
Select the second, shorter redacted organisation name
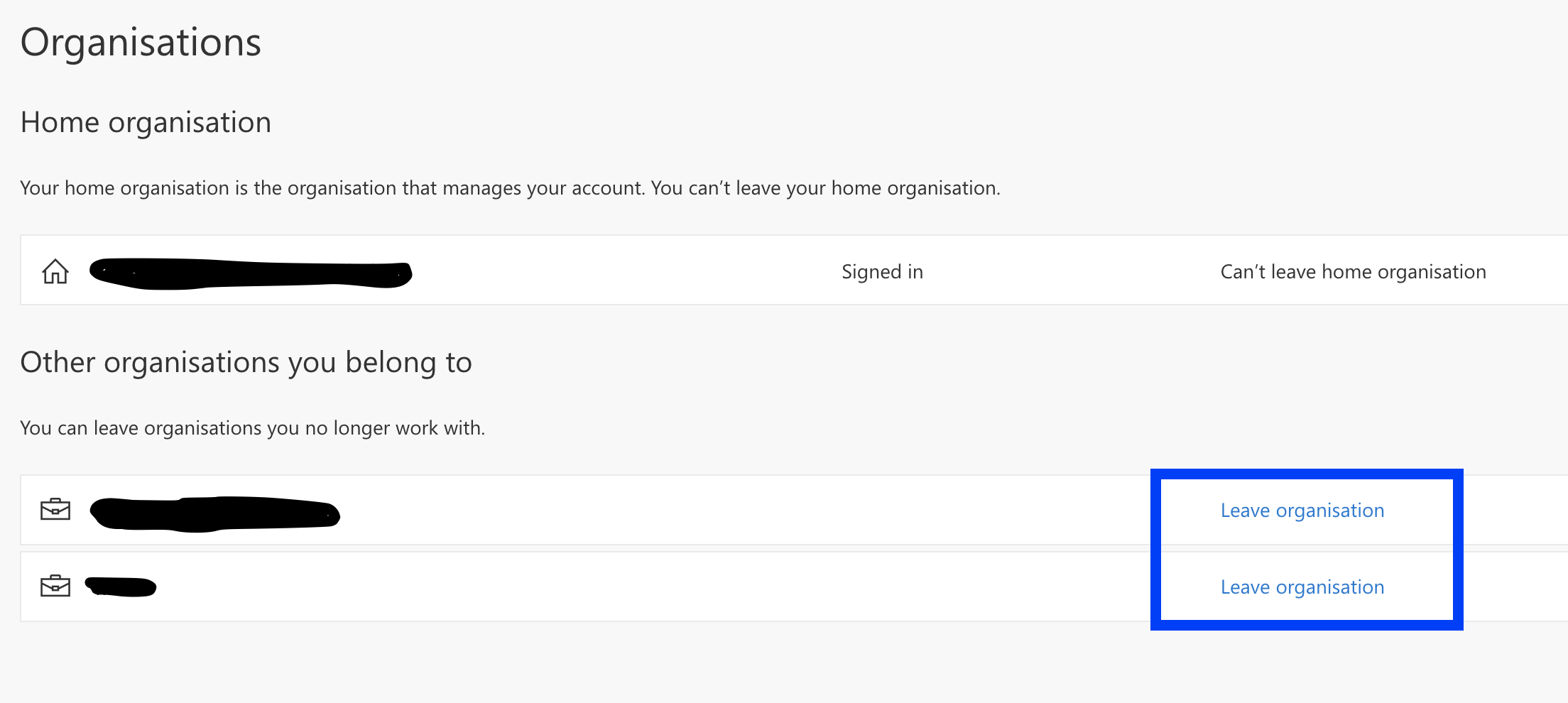click(x=121, y=587)
